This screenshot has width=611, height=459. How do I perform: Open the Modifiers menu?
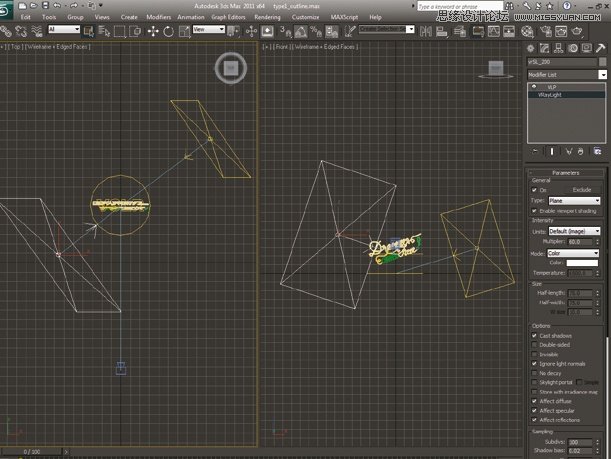pos(158,17)
